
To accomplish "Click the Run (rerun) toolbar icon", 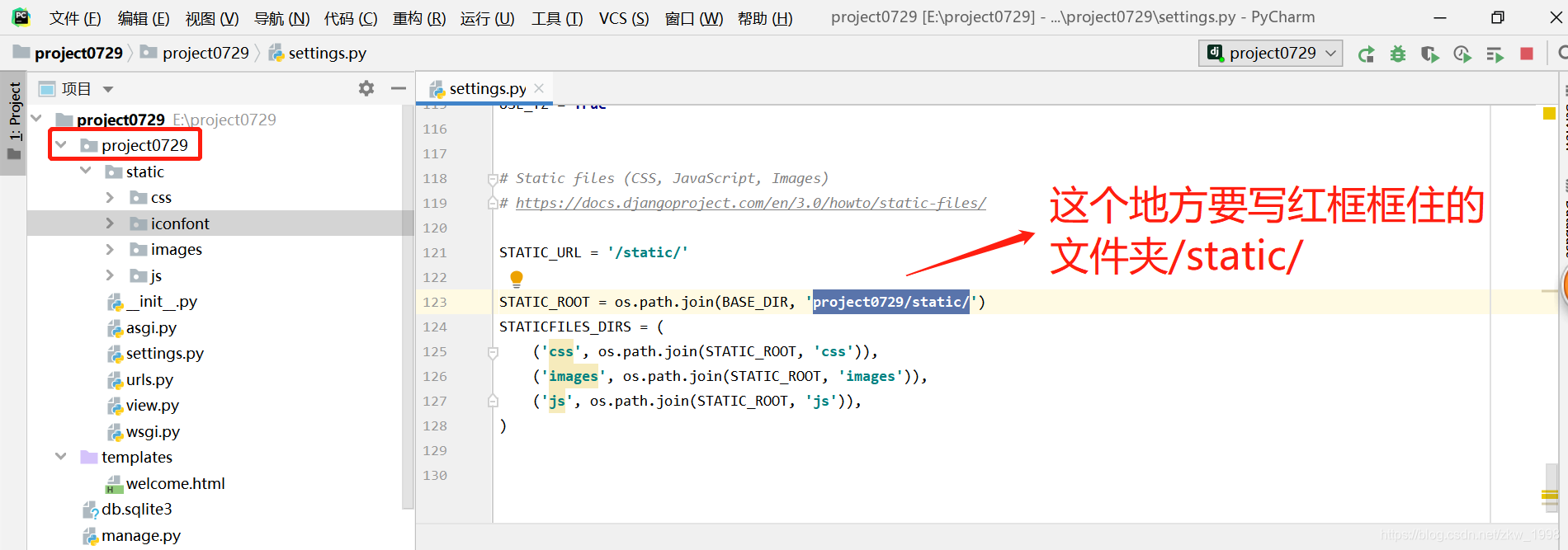I will (1366, 54).
